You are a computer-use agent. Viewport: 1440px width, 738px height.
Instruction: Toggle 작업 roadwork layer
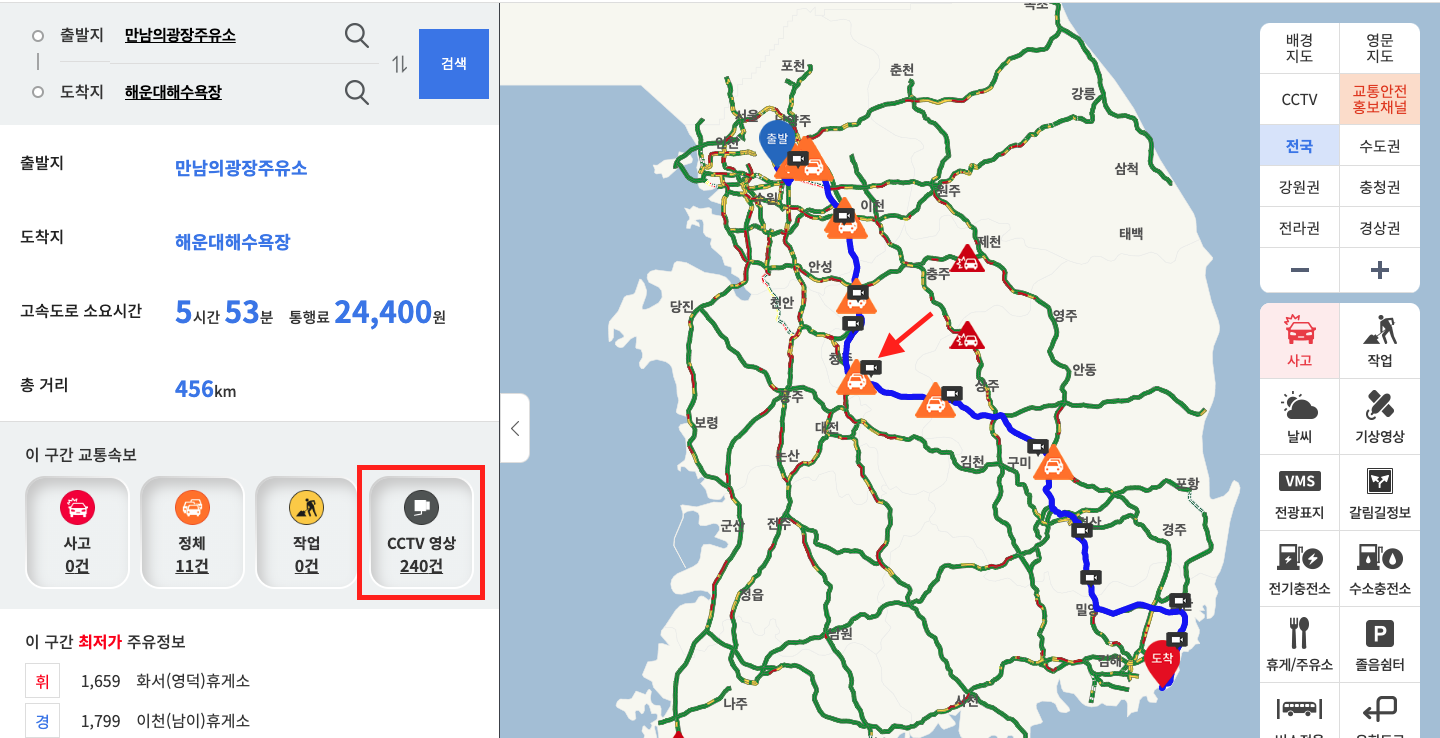pos(1380,341)
